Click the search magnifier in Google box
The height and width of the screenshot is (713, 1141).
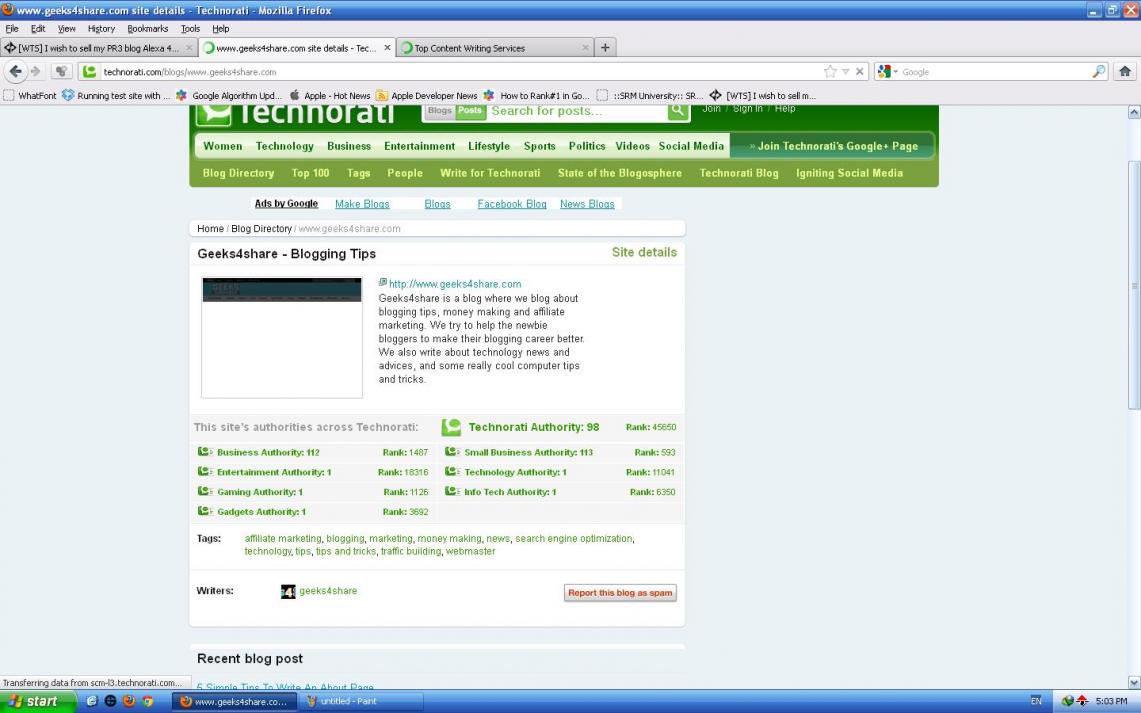1099,71
